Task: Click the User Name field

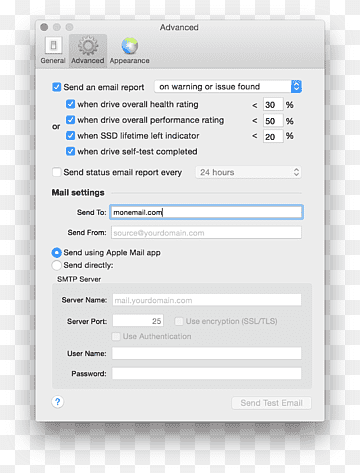Action: tap(207, 353)
